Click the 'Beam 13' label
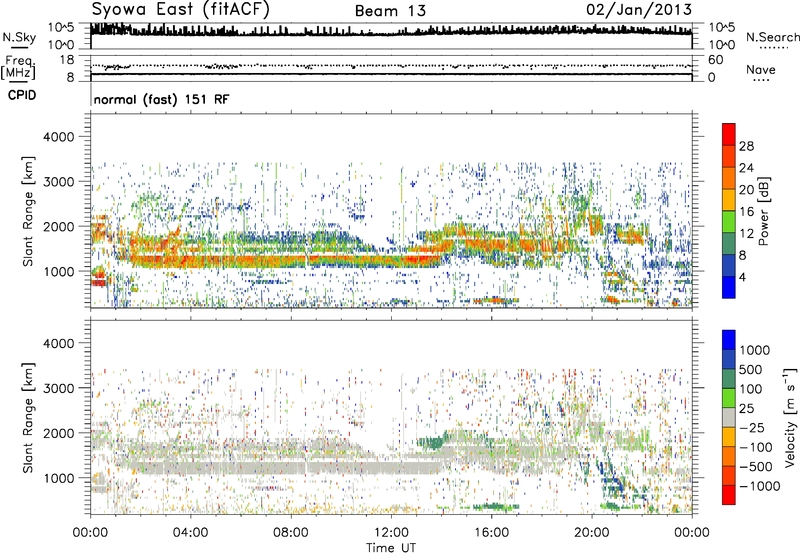The height and width of the screenshot is (554, 800). pyautogui.click(x=390, y=11)
